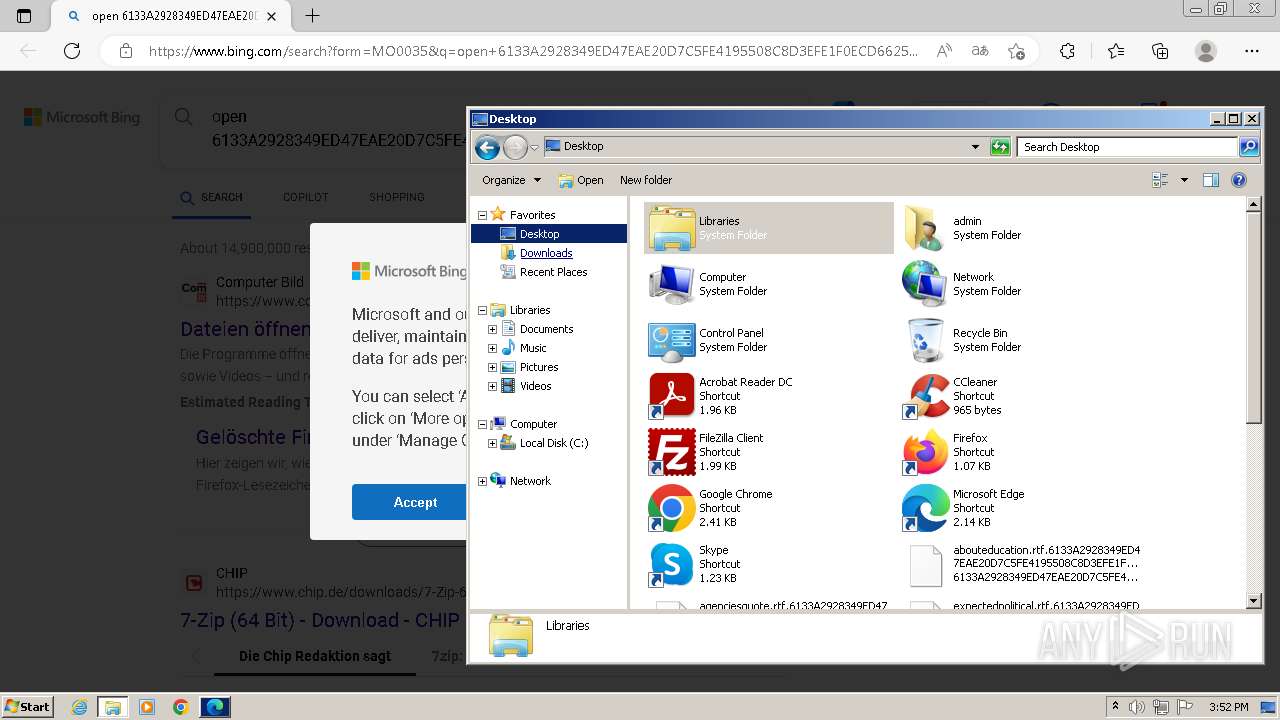This screenshot has width=1280, height=720.
Task: Open Dateien öffnen search result link
Action: pos(245,329)
